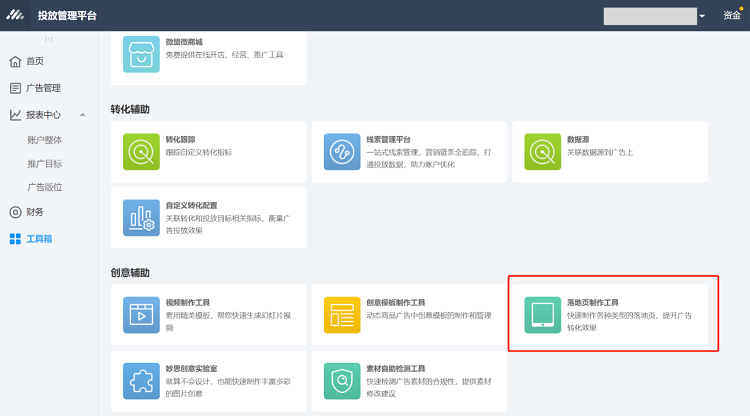Click the 妙思创意实验室 title
The width and height of the screenshot is (750, 416).
191,369
